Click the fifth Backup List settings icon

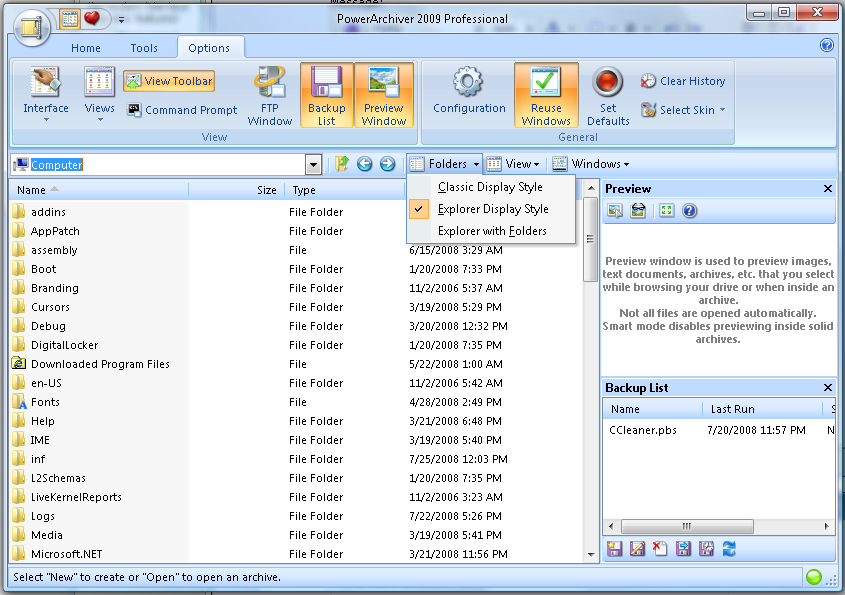(706, 549)
